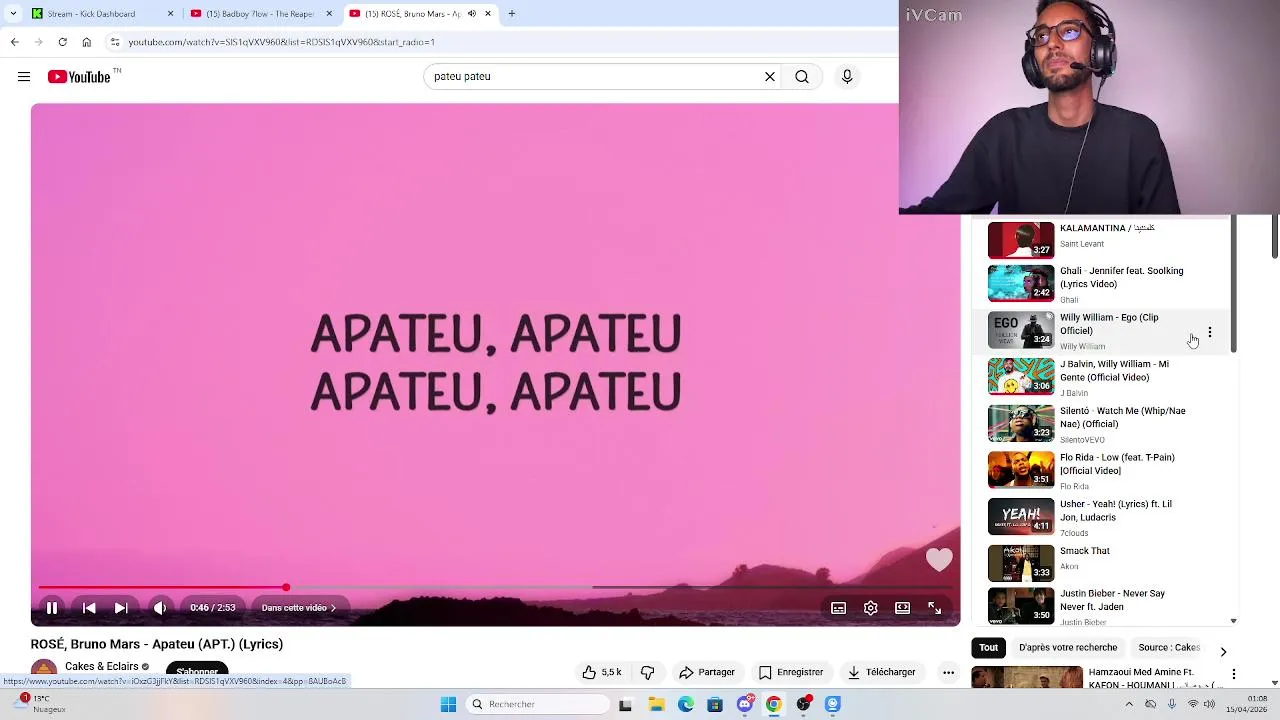The image size is (1280, 720).
Task: Reload the current page
Action: pos(62,42)
